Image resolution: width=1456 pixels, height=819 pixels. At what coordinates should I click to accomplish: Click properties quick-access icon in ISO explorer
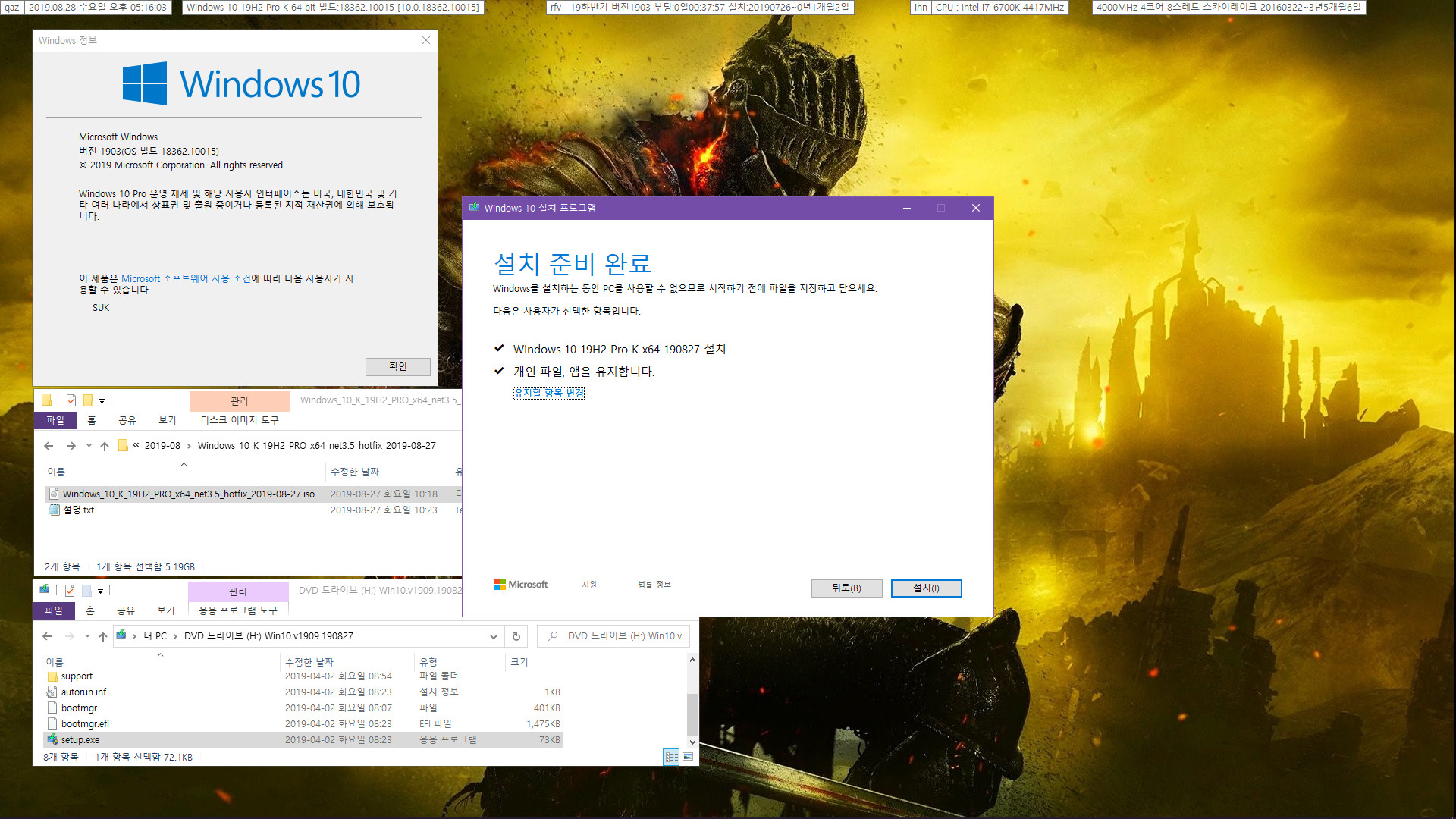coord(71,400)
